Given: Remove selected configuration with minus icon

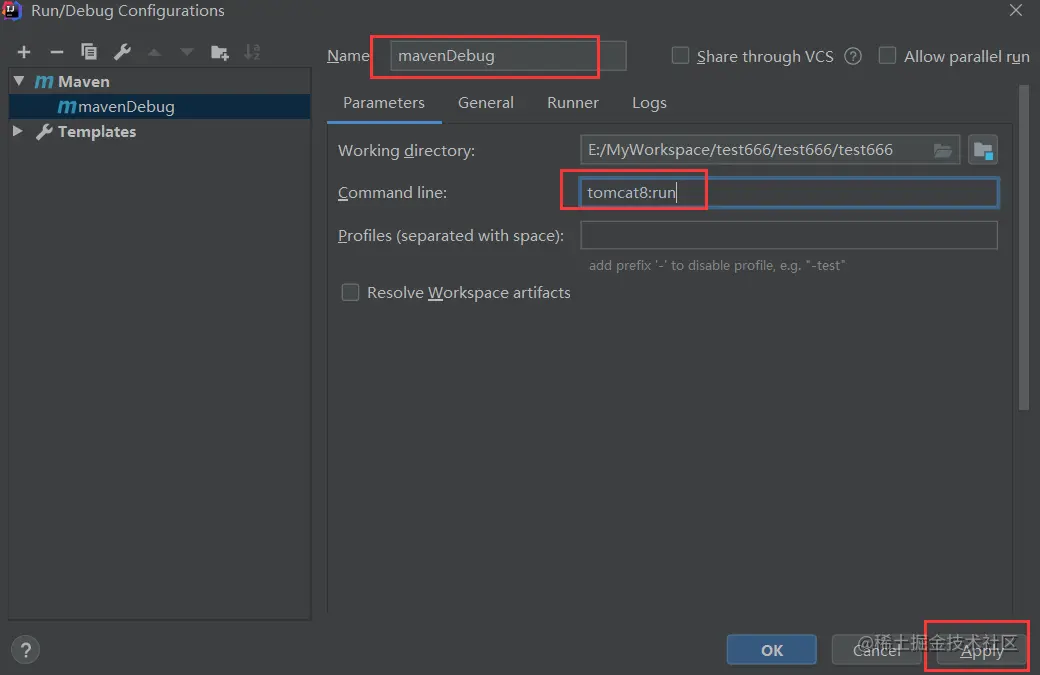Looking at the screenshot, I should coord(56,52).
